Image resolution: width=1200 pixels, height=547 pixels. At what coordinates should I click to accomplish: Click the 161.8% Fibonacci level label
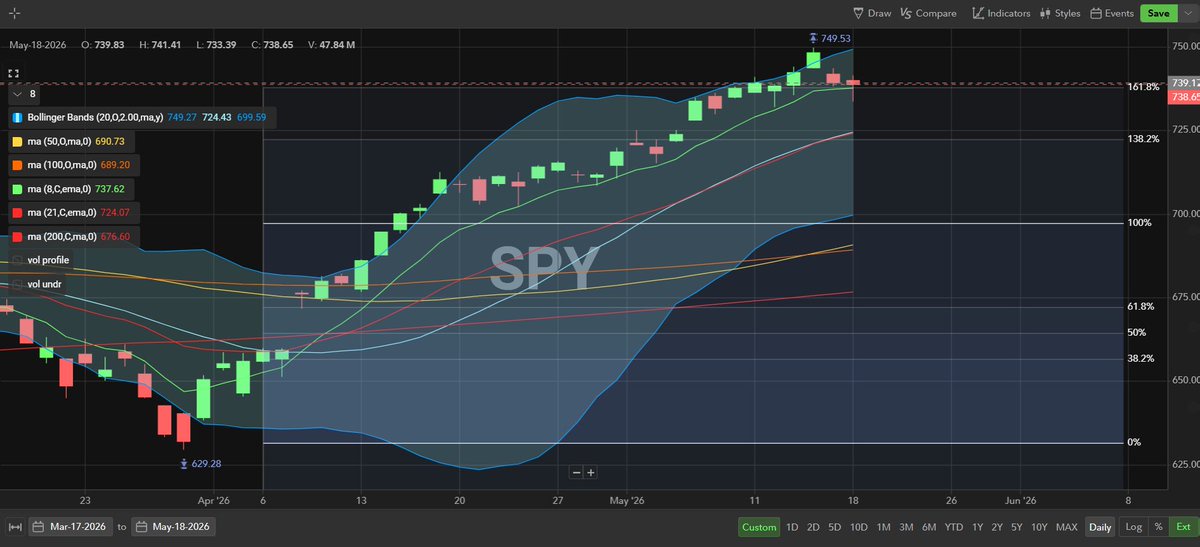[x=1143, y=87]
